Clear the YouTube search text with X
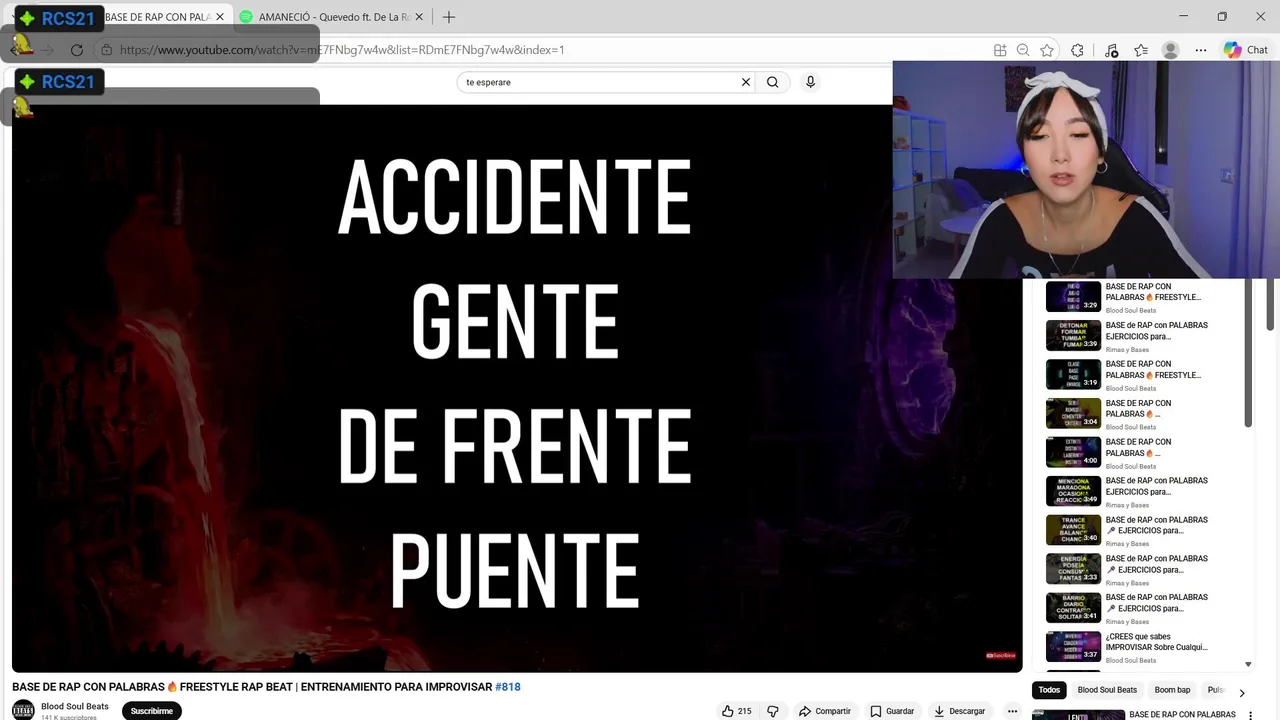1280x720 pixels. coord(745,82)
